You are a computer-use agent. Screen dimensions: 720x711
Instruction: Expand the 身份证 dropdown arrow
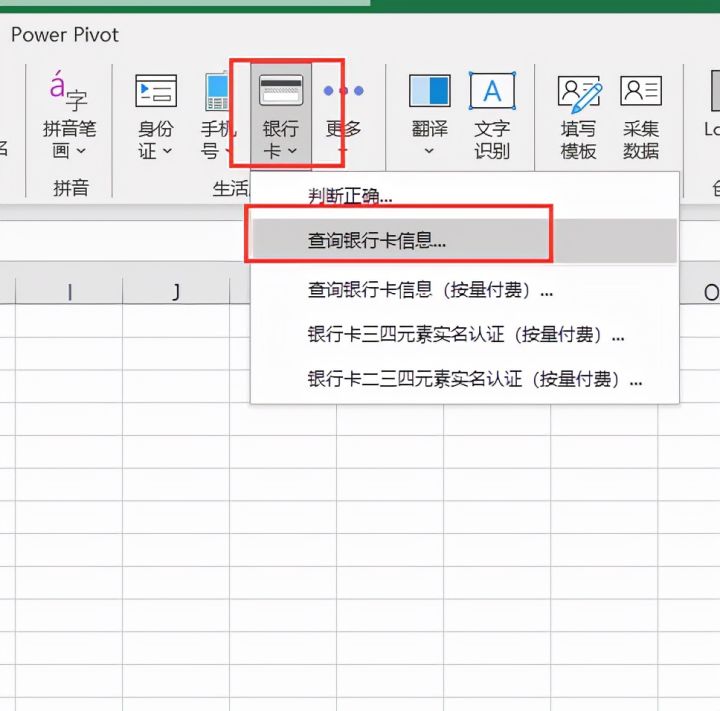167,151
